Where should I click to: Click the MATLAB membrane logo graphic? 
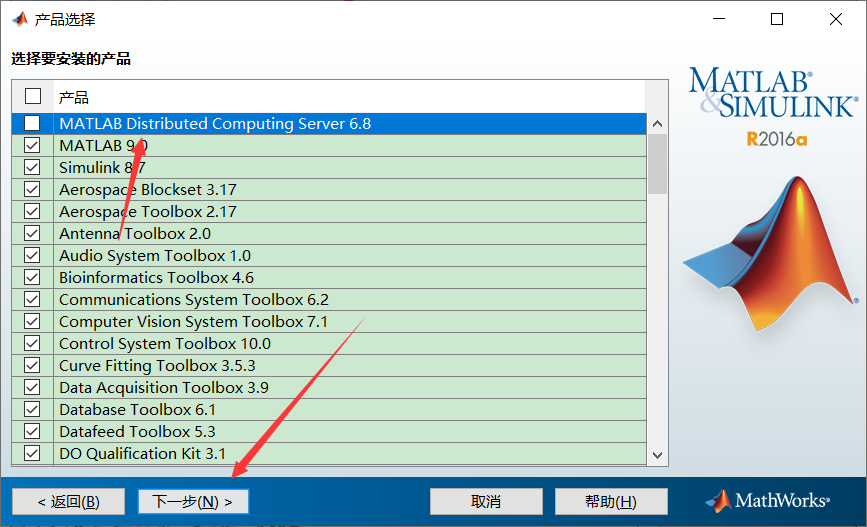771,254
